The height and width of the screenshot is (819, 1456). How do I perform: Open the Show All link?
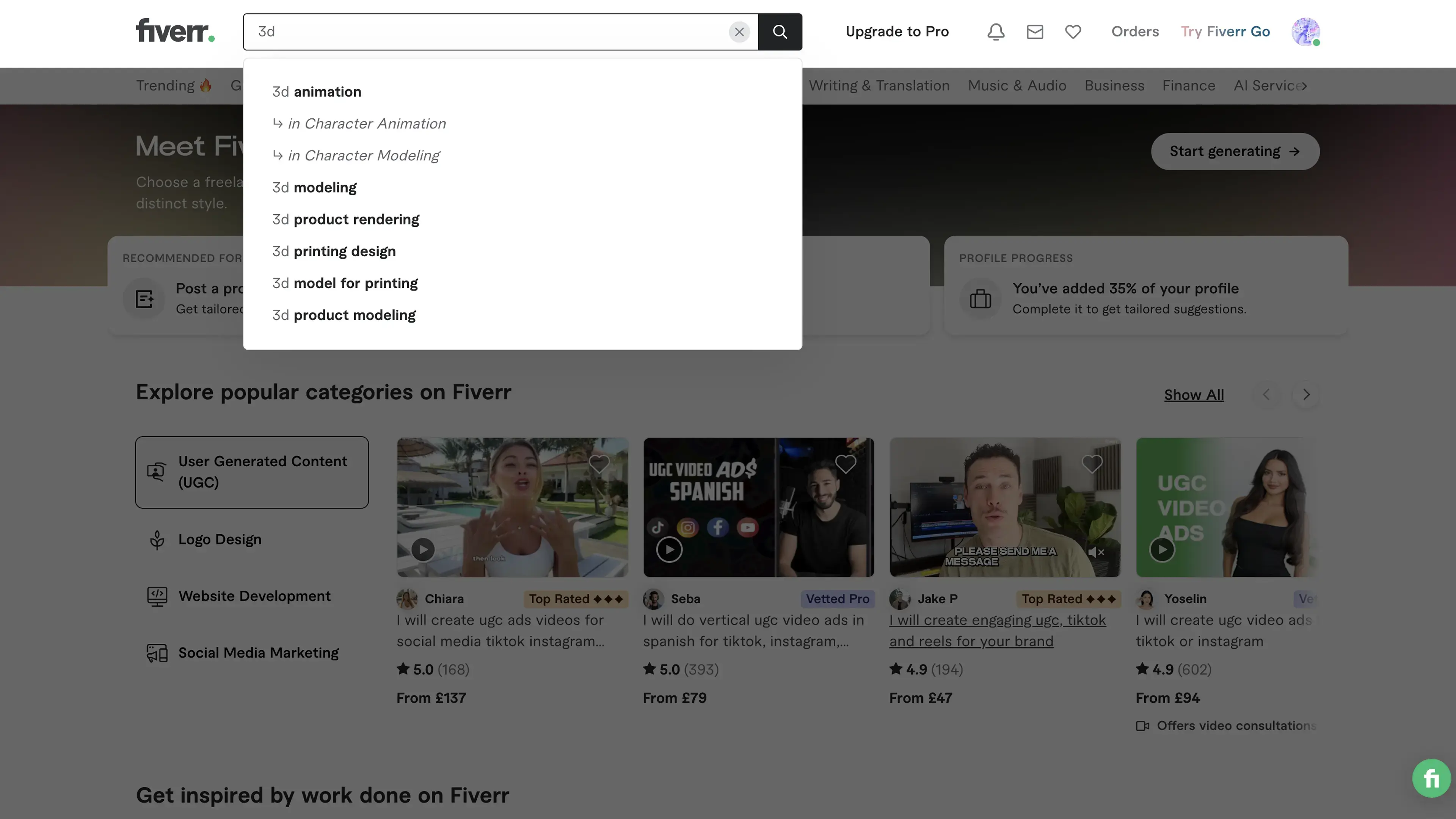(x=1194, y=395)
